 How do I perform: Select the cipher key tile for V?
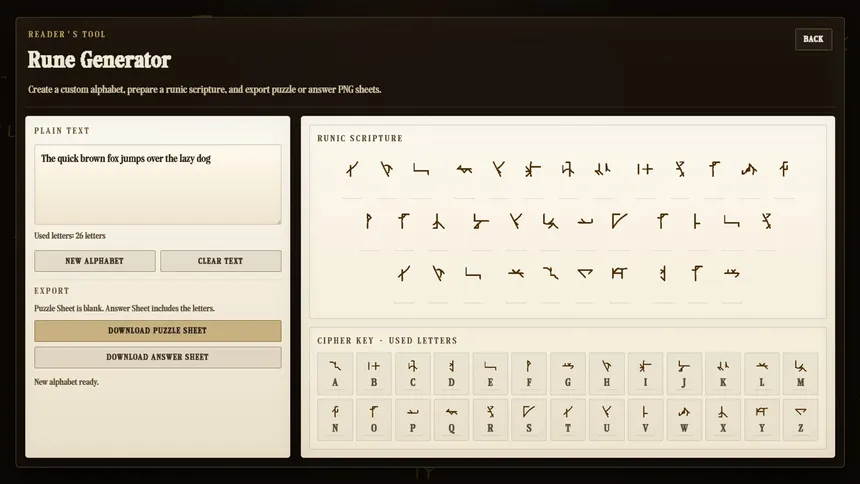tap(646, 420)
